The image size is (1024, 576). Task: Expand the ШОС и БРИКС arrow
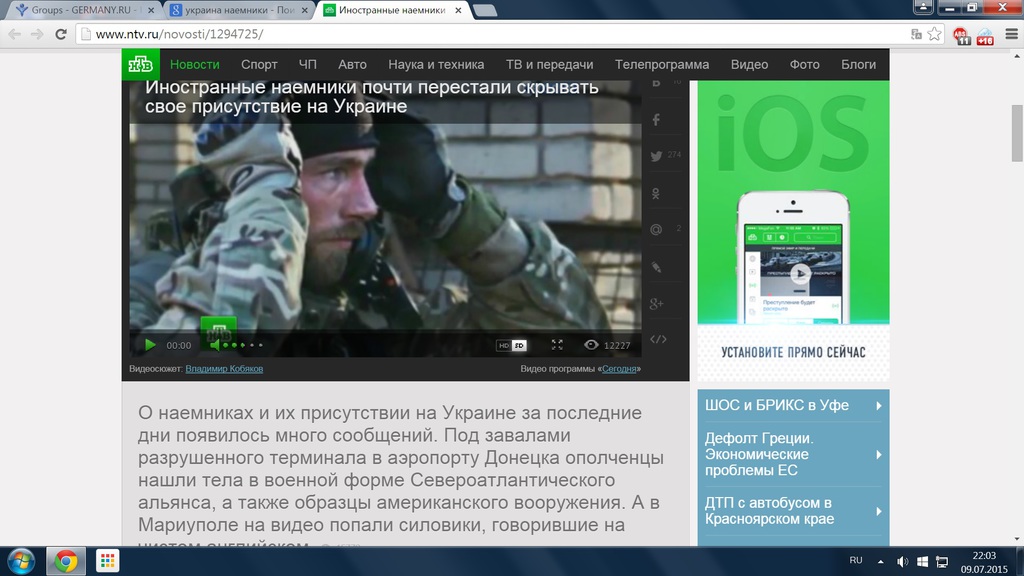click(879, 406)
